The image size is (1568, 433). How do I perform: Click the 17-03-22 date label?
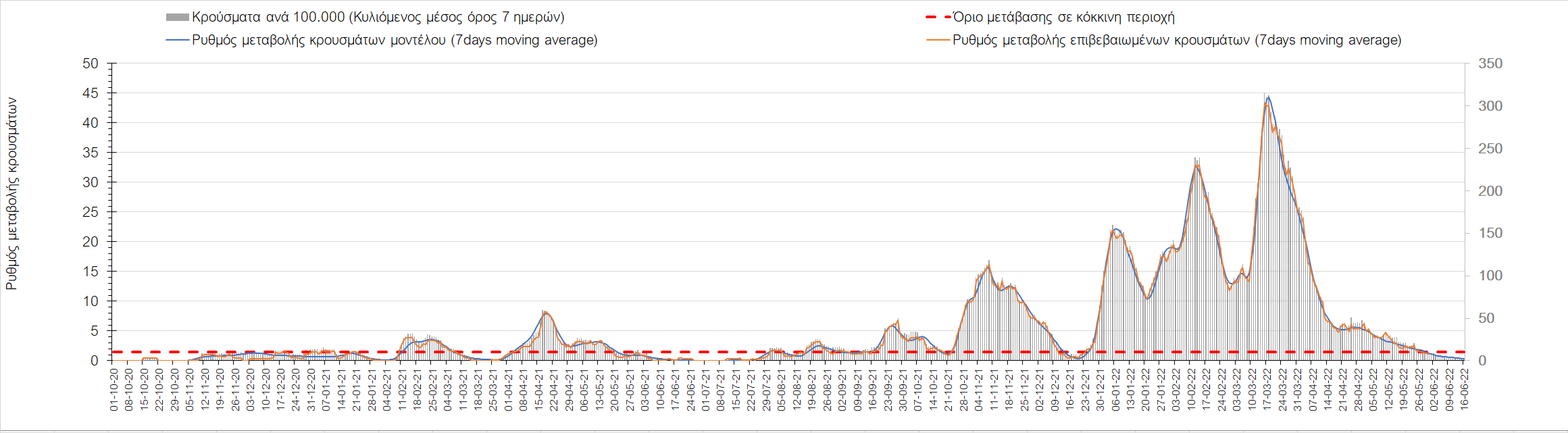click(x=1267, y=389)
